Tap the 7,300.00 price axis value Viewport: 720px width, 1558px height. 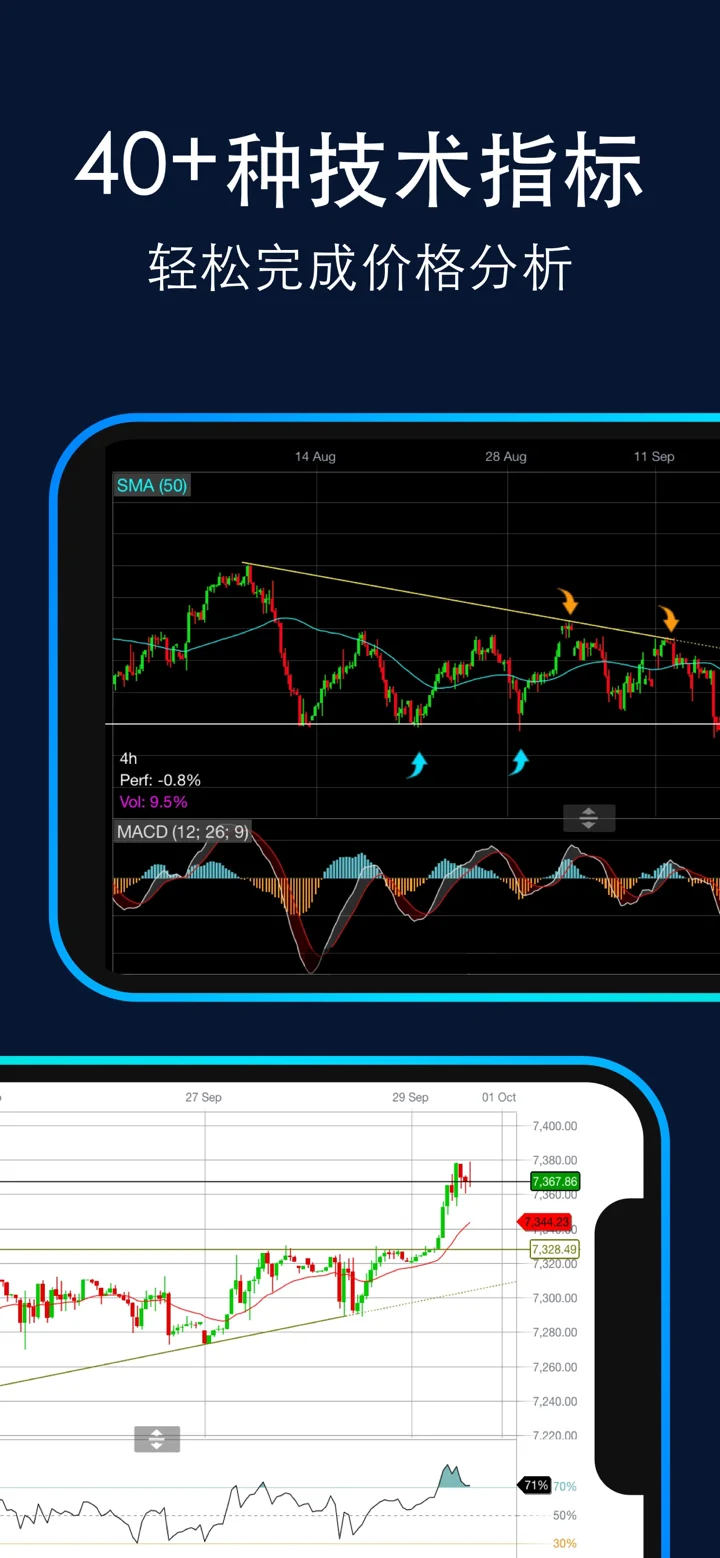coord(555,1298)
